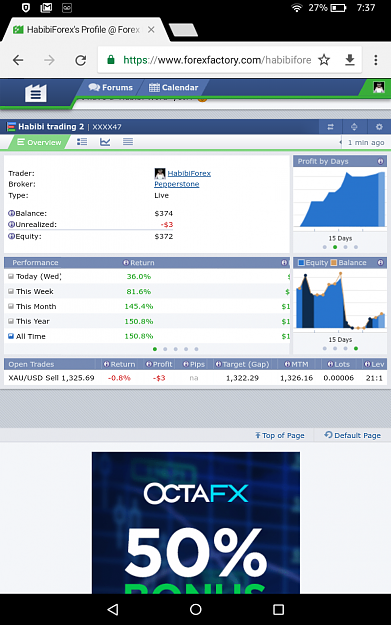This screenshot has height=625, width=391.
Task: Select the Overview tab
Action: tap(39, 142)
